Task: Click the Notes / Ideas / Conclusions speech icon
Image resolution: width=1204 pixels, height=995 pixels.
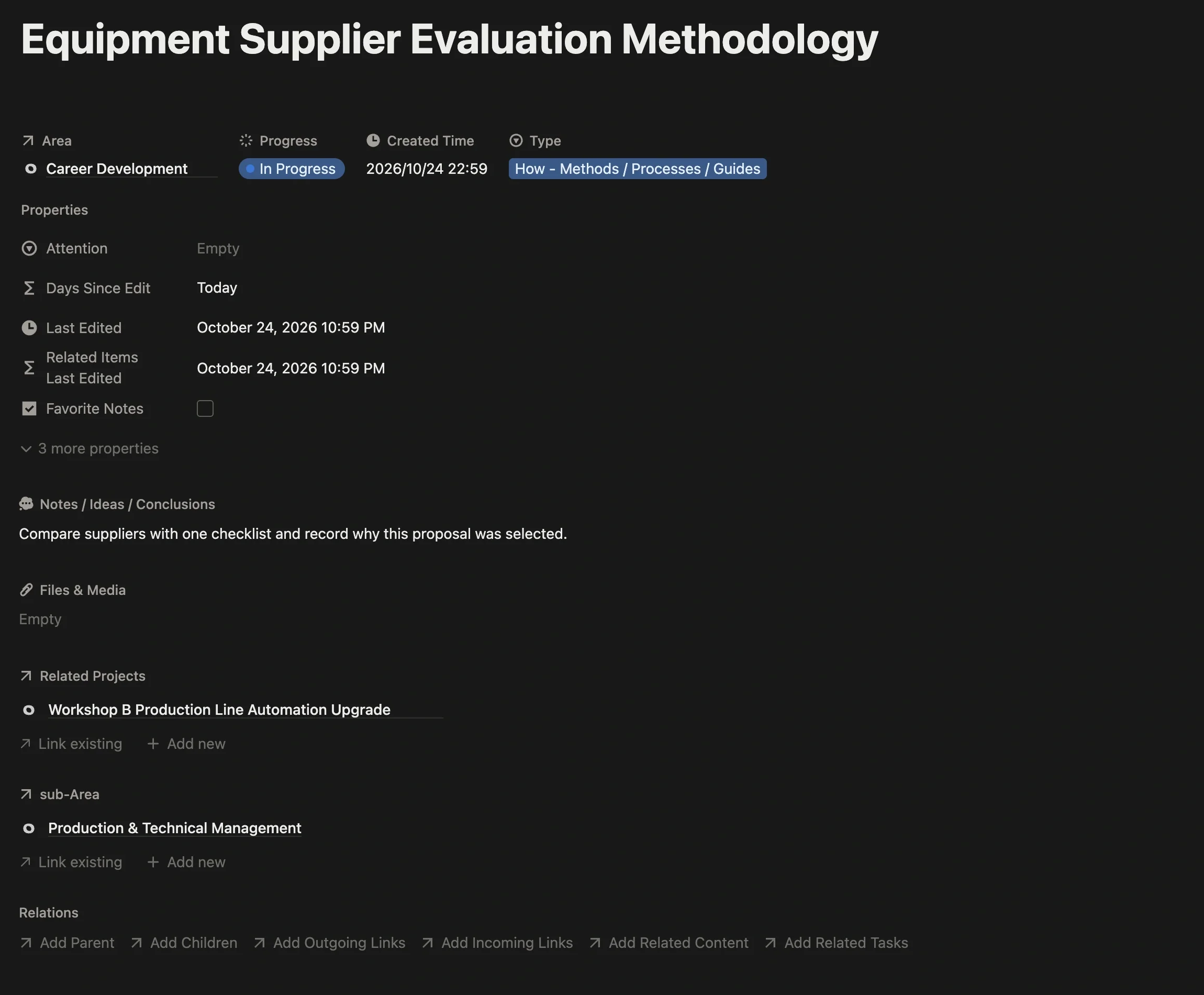Action: [x=26, y=504]
